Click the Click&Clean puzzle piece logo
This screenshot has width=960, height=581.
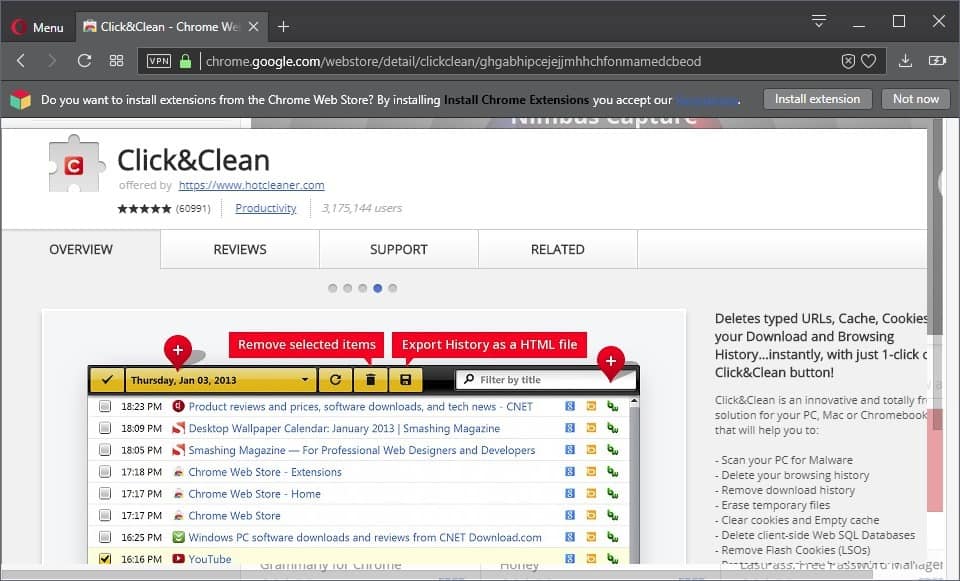coord(76,163)
